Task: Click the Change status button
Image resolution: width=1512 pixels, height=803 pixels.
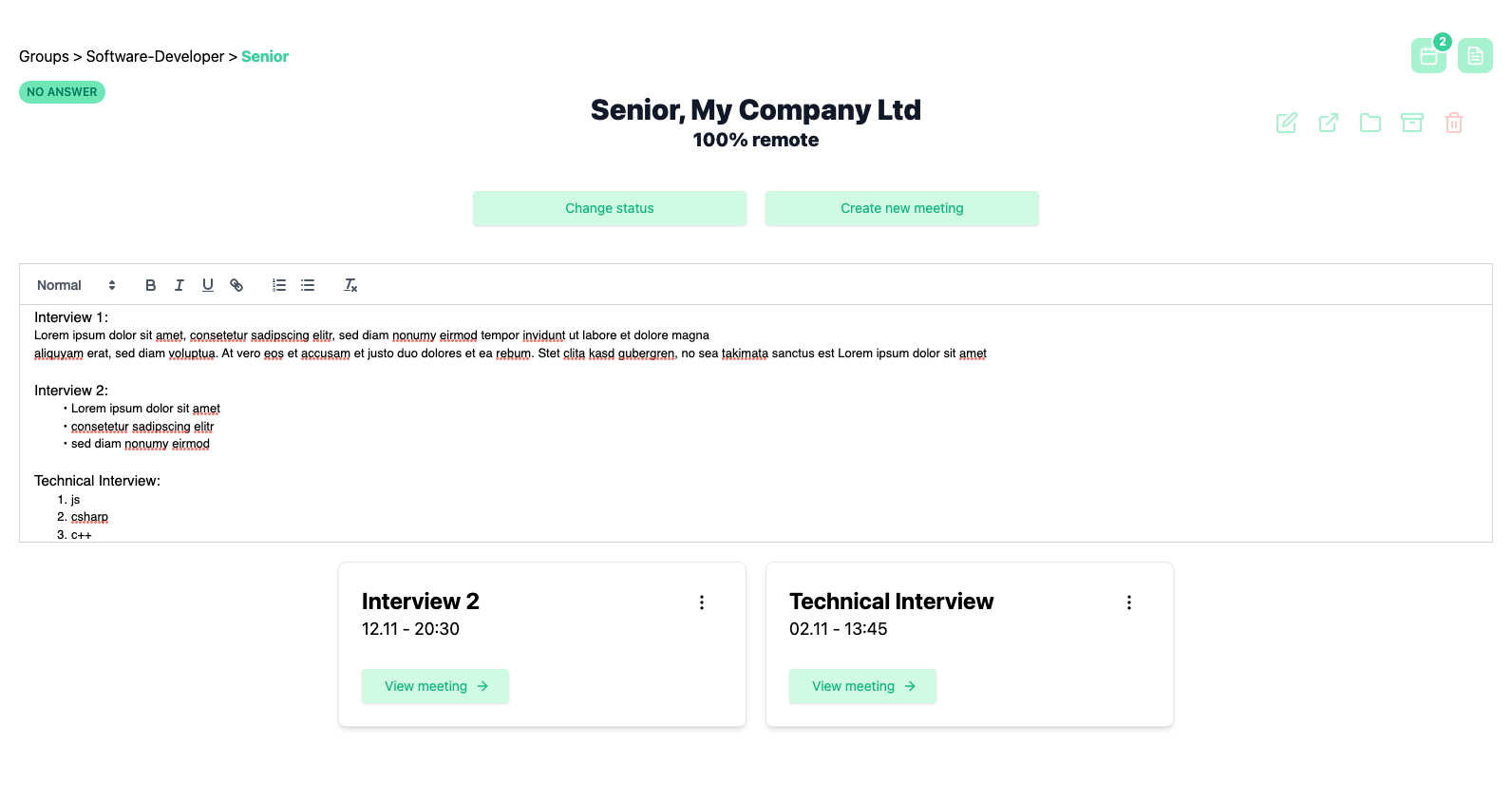Action: [610, 209]
